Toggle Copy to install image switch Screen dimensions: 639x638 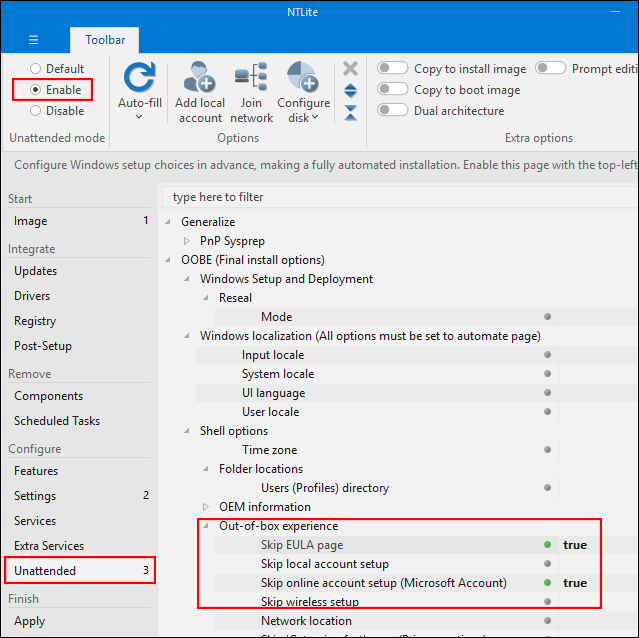tap(392, 69)
